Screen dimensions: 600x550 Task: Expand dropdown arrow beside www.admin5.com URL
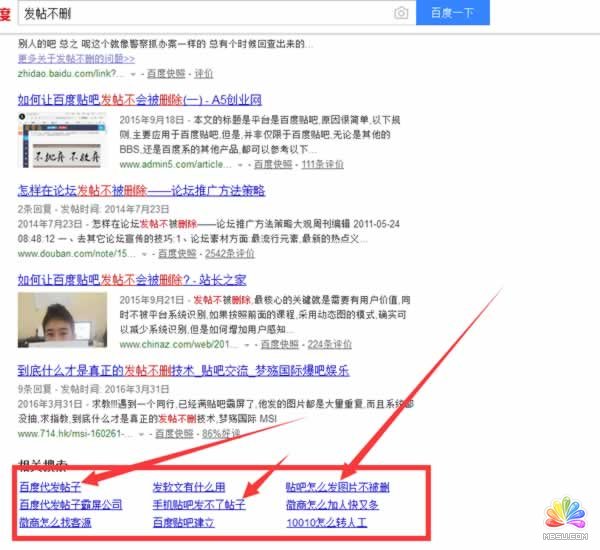242,164
